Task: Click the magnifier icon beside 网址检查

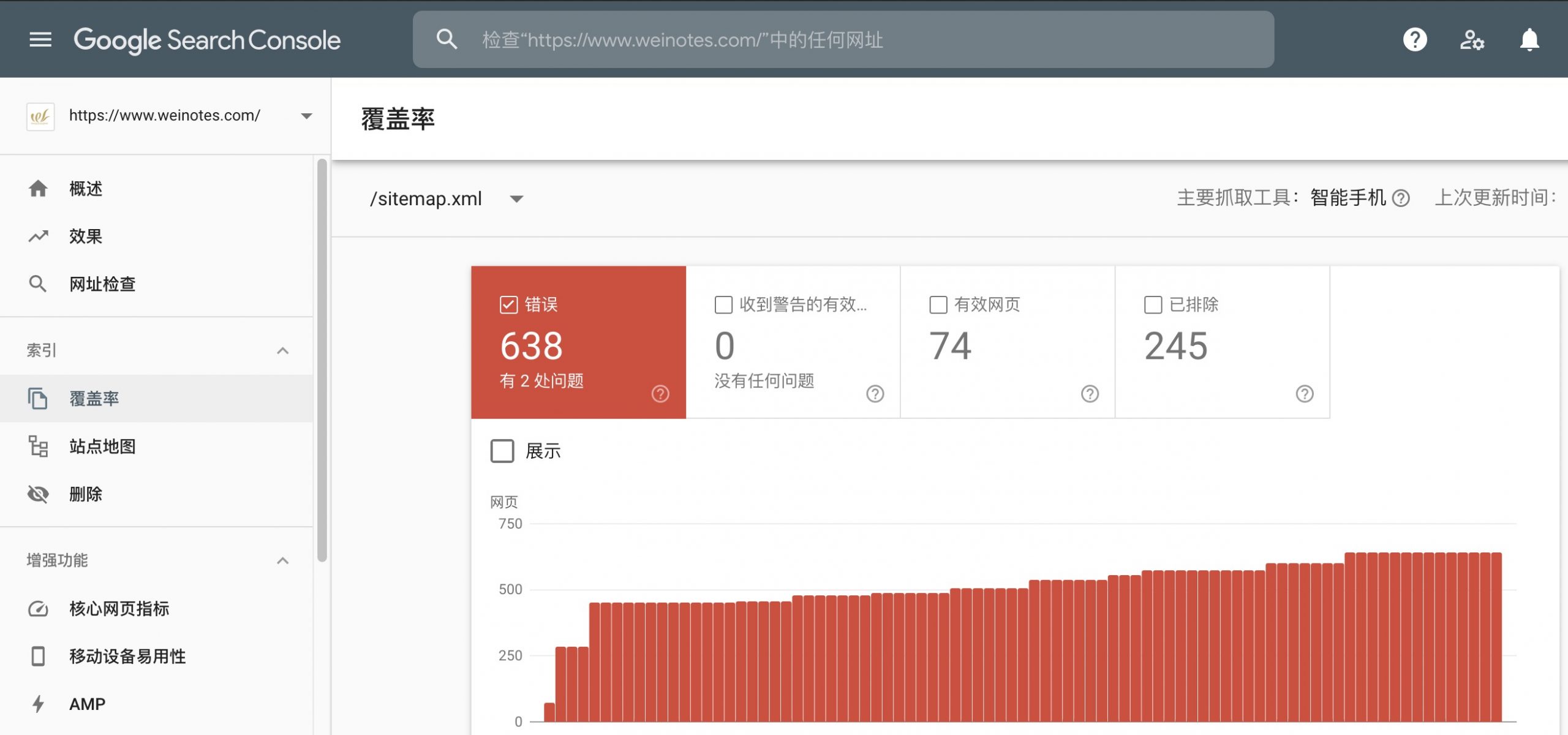Action: coord(38,284)
